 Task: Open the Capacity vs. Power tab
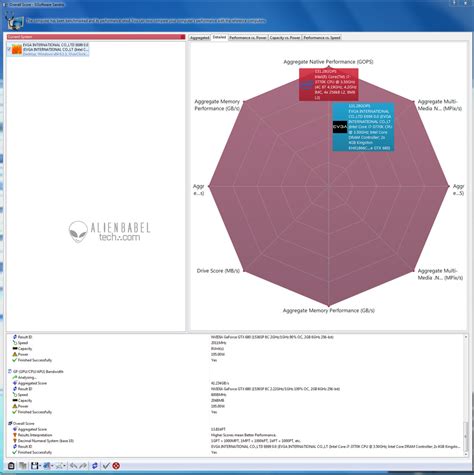point(285,38)
